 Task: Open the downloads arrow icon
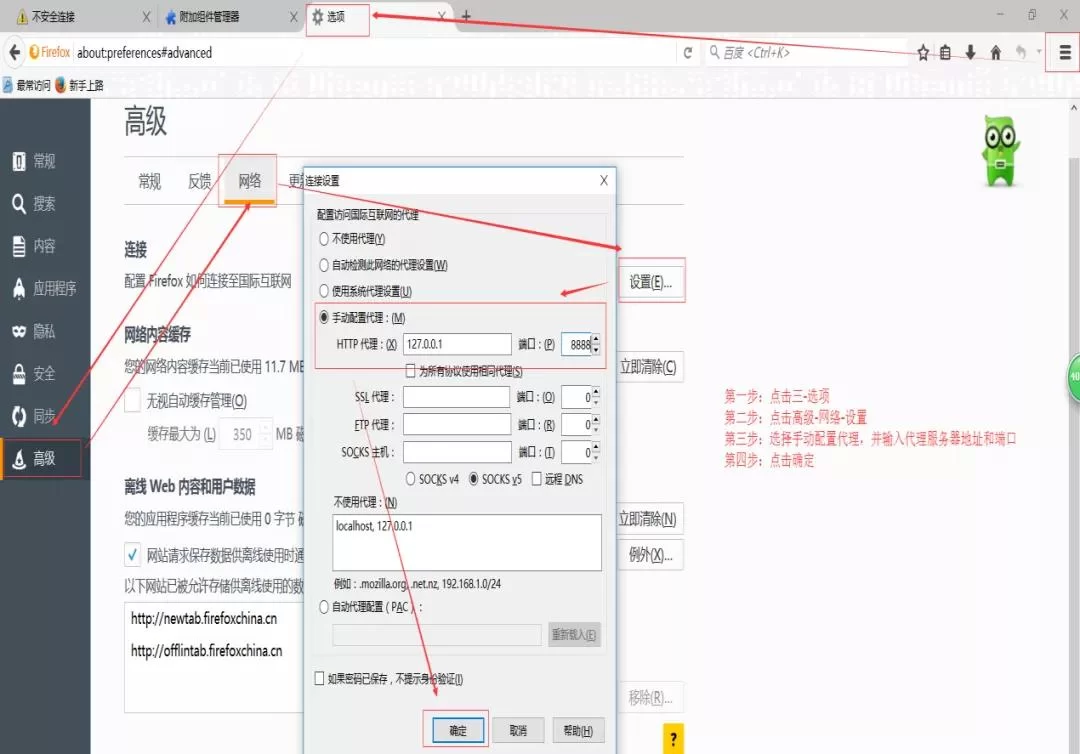970,53
